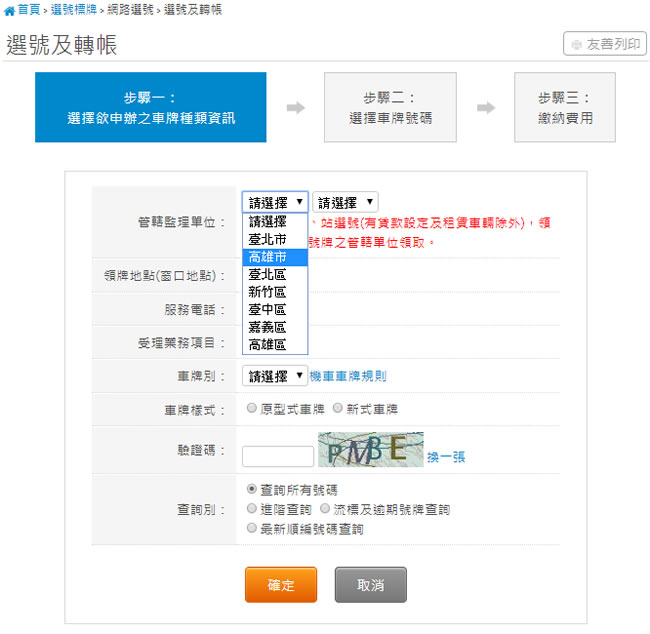Click the 選號及轉帳 breadcrumb text
This screenshot has width=650, height=634.
tap(192, 10)
